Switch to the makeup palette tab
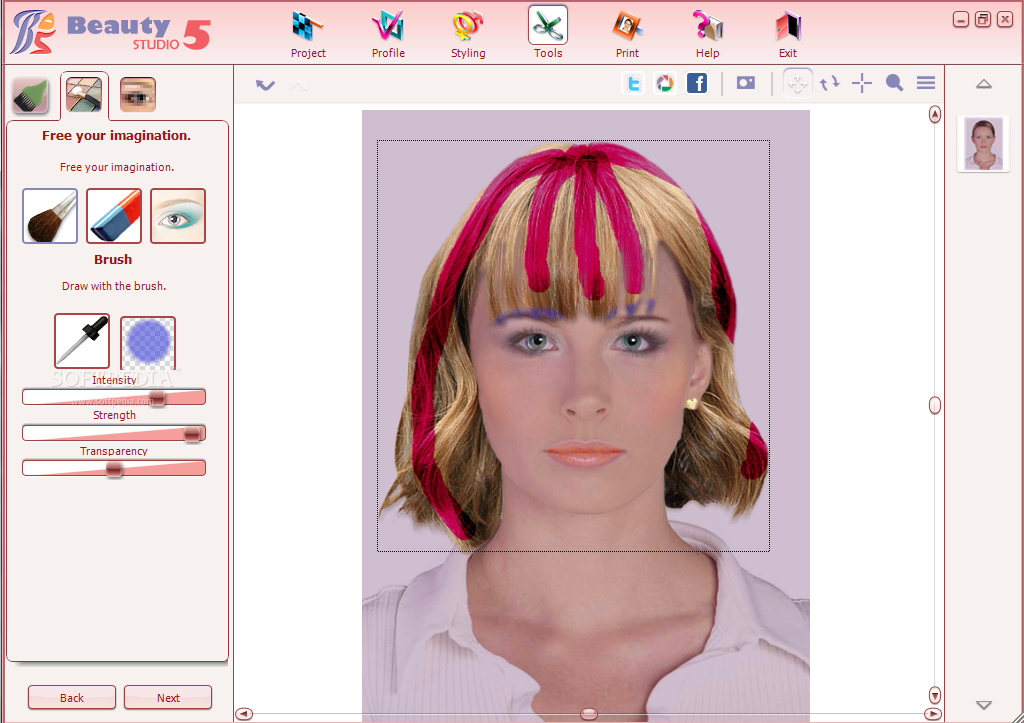 pyautogui.click(x=84, y=95)
